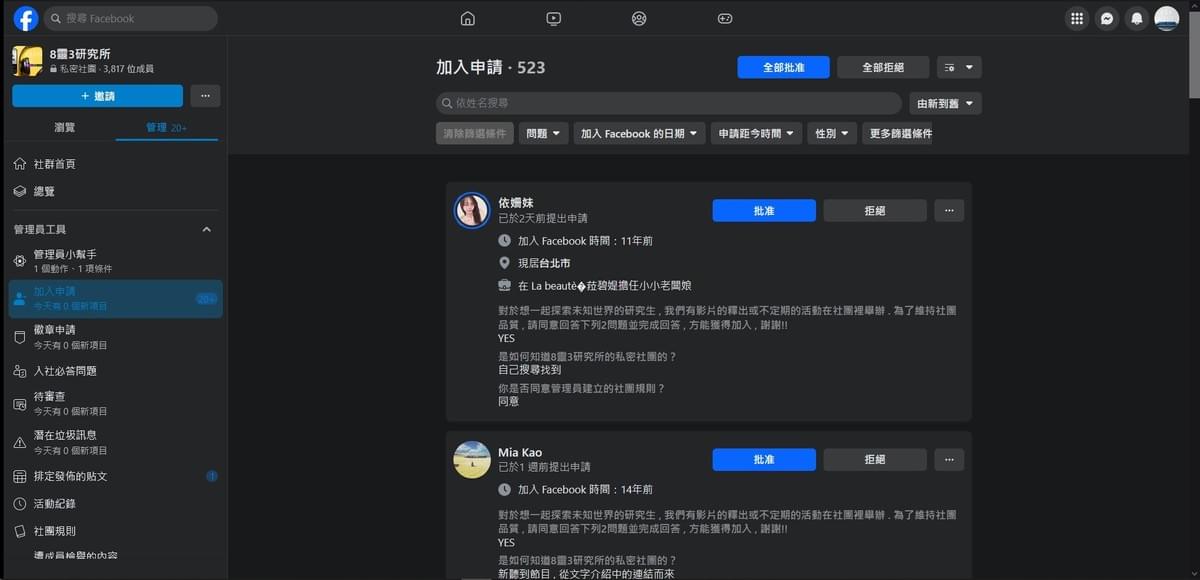The width and height of the screenshot is (1200, 580).
Task: Collapse the 管理員工具 section
Action: click(x=207, y=230)
